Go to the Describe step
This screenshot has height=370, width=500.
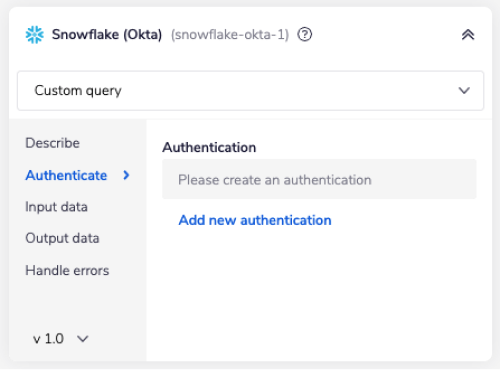click(53, 143)
